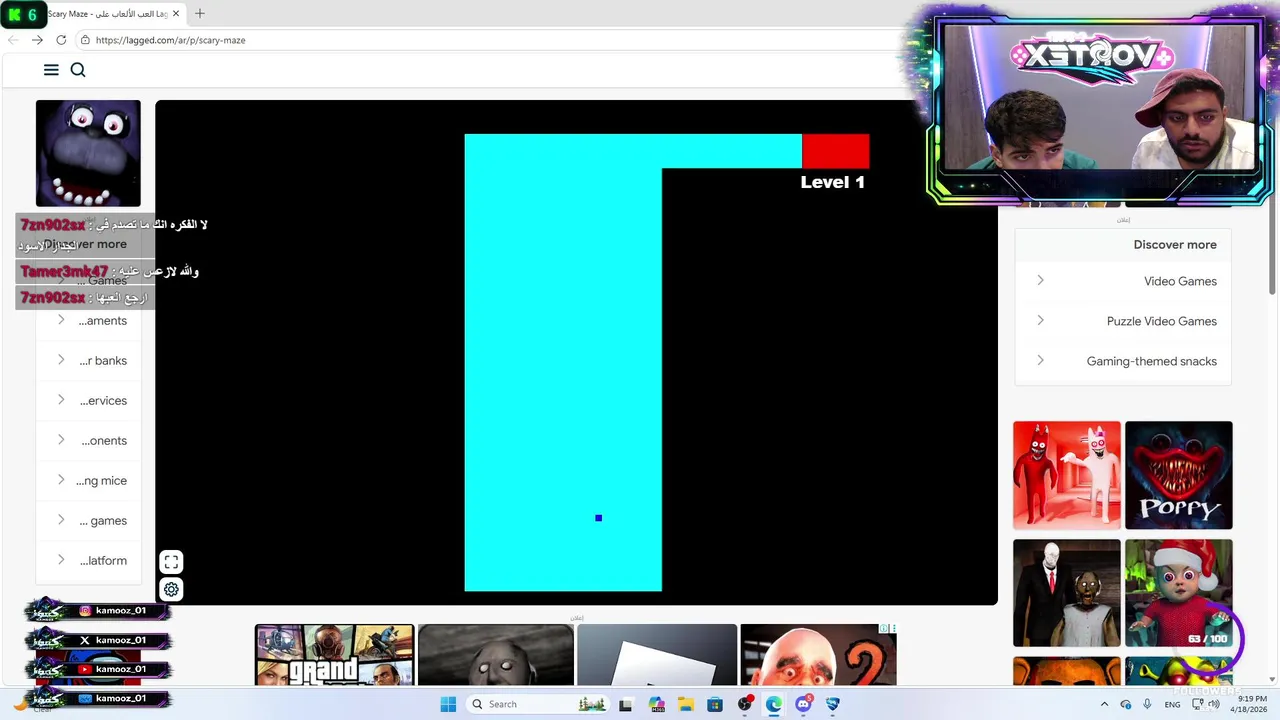Open the gray granny face game thumbnail

coord(496,655)
